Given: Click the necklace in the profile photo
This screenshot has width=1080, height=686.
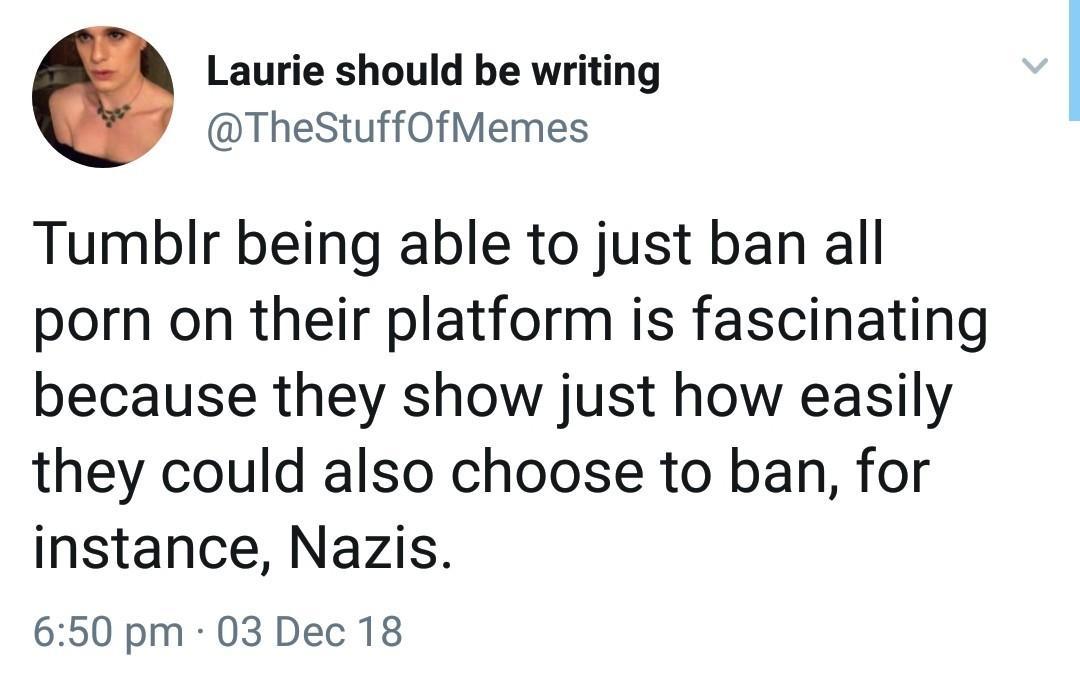Looking at the screenshot, I should coord(113,112).
